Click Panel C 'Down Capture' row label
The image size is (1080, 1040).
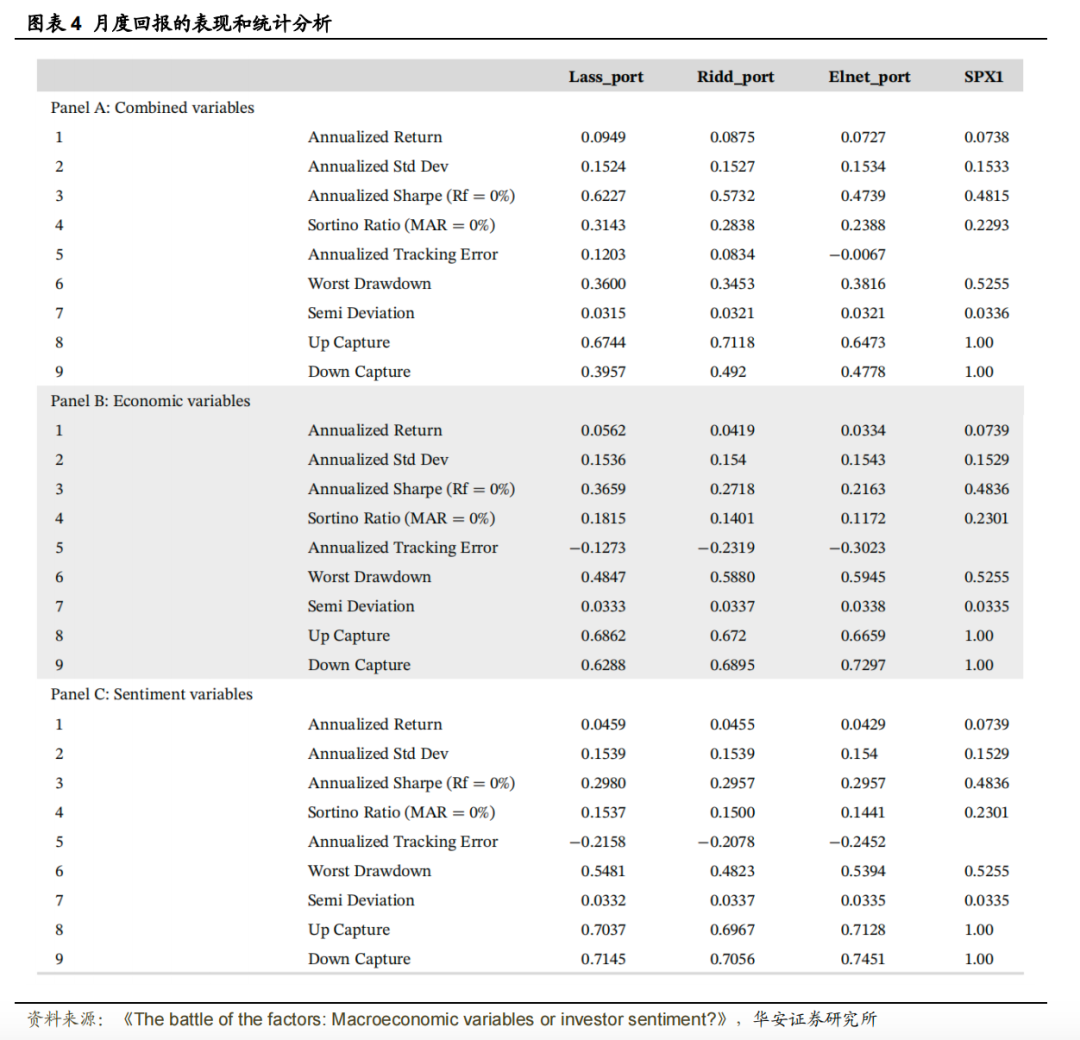click(359, 959)
